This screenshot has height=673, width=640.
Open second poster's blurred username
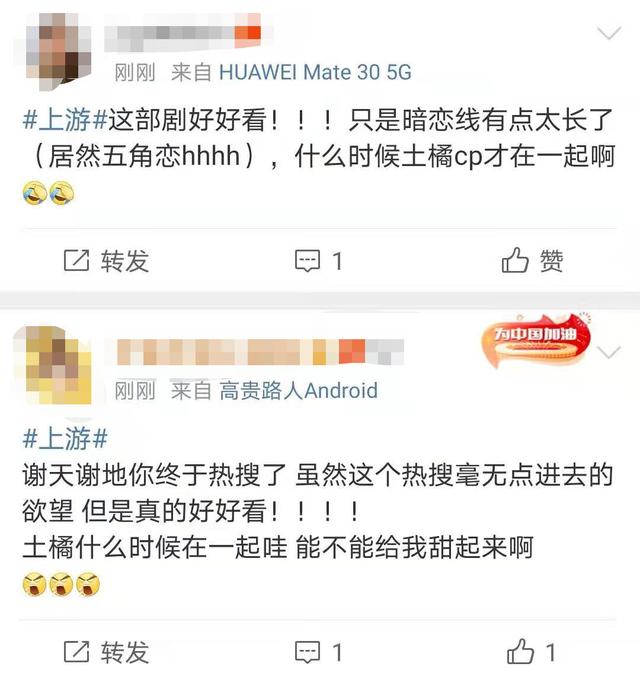261,352
